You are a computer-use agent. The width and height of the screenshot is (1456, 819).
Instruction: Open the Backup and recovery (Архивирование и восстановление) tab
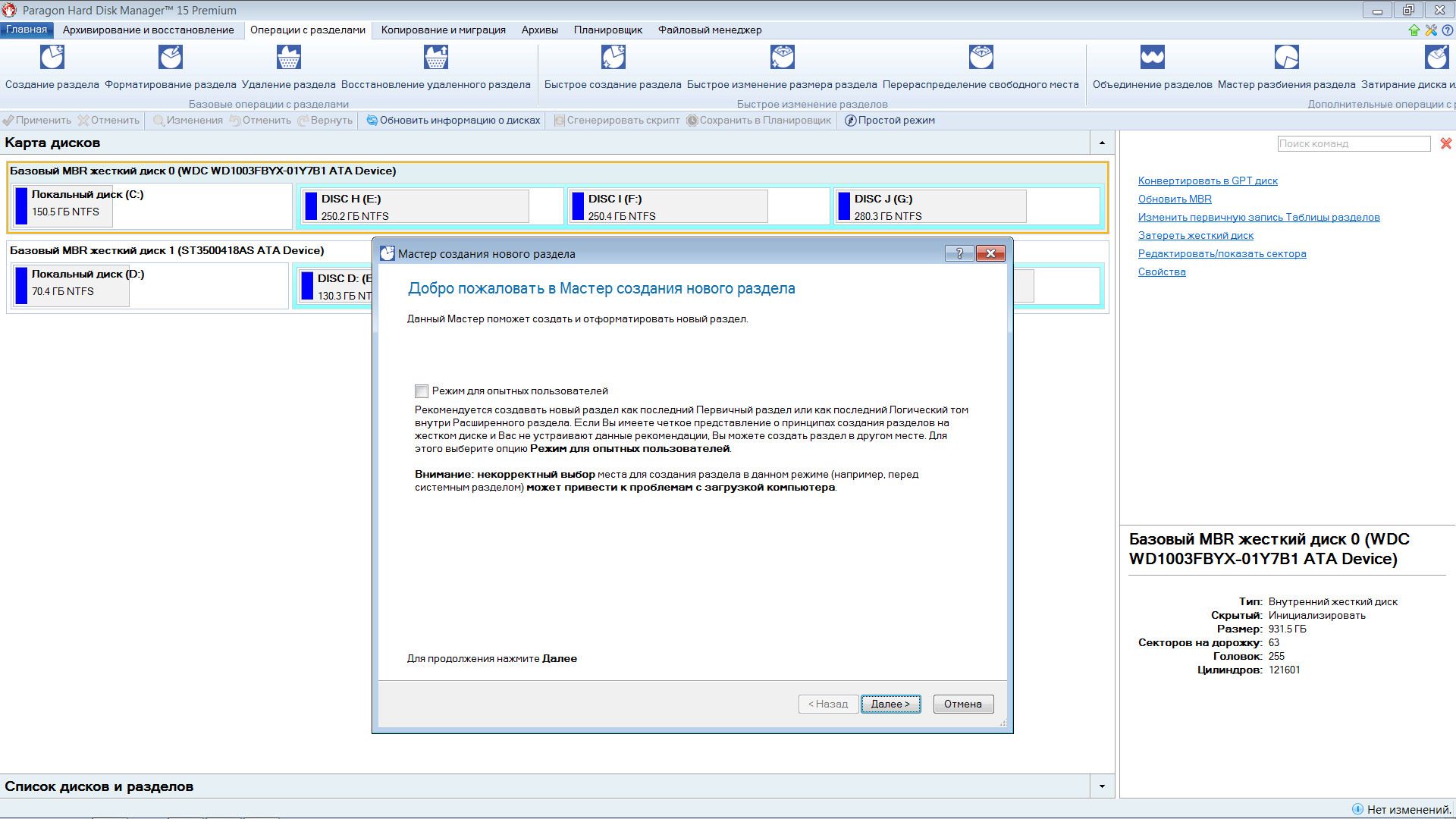tap(148, 30)
